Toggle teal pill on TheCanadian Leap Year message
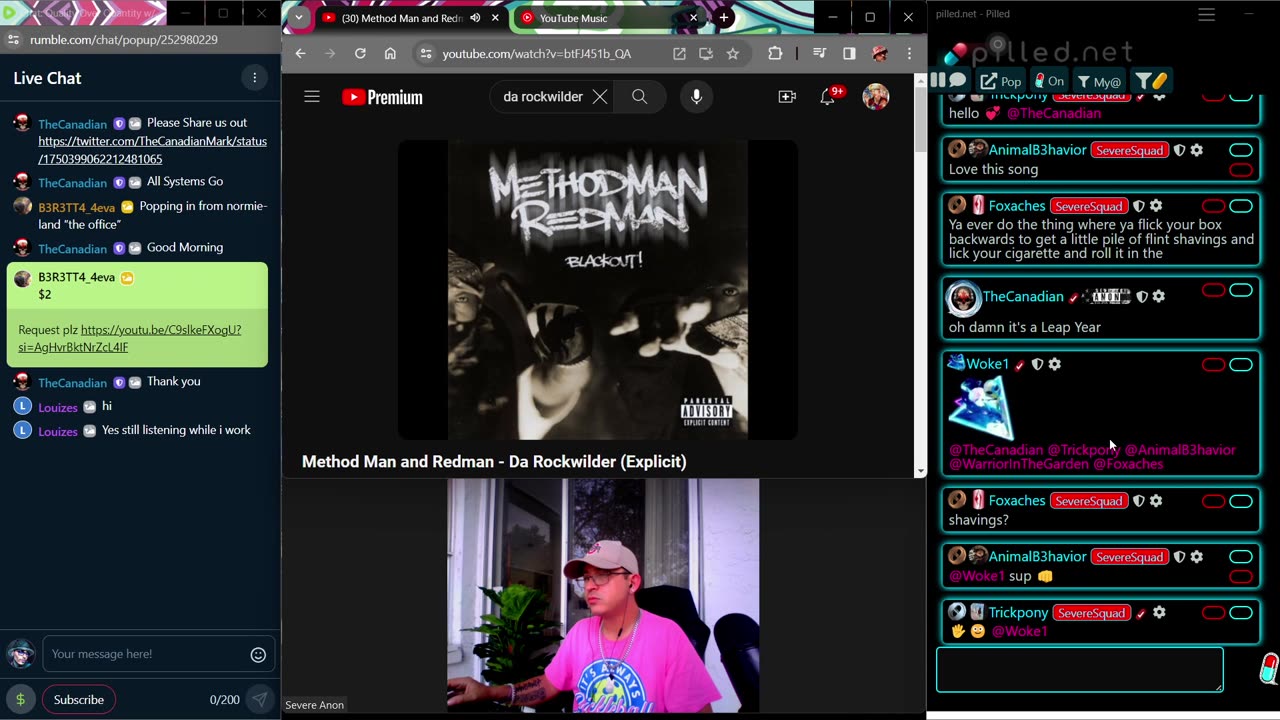The image size is (1280, 720). [1241, 291]
